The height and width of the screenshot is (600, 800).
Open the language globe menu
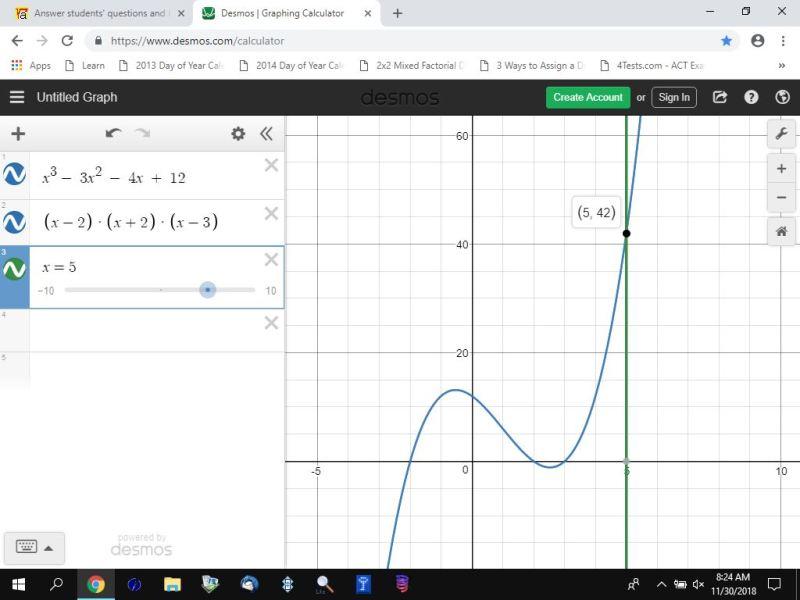(x=782, y=97)
